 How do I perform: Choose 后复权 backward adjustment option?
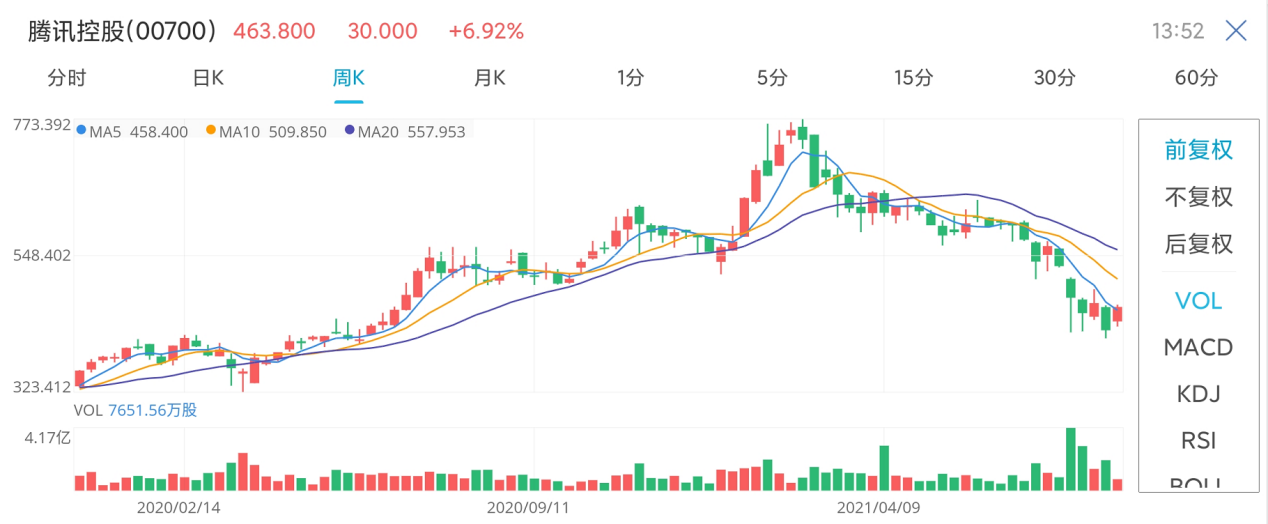(1198, 244)
